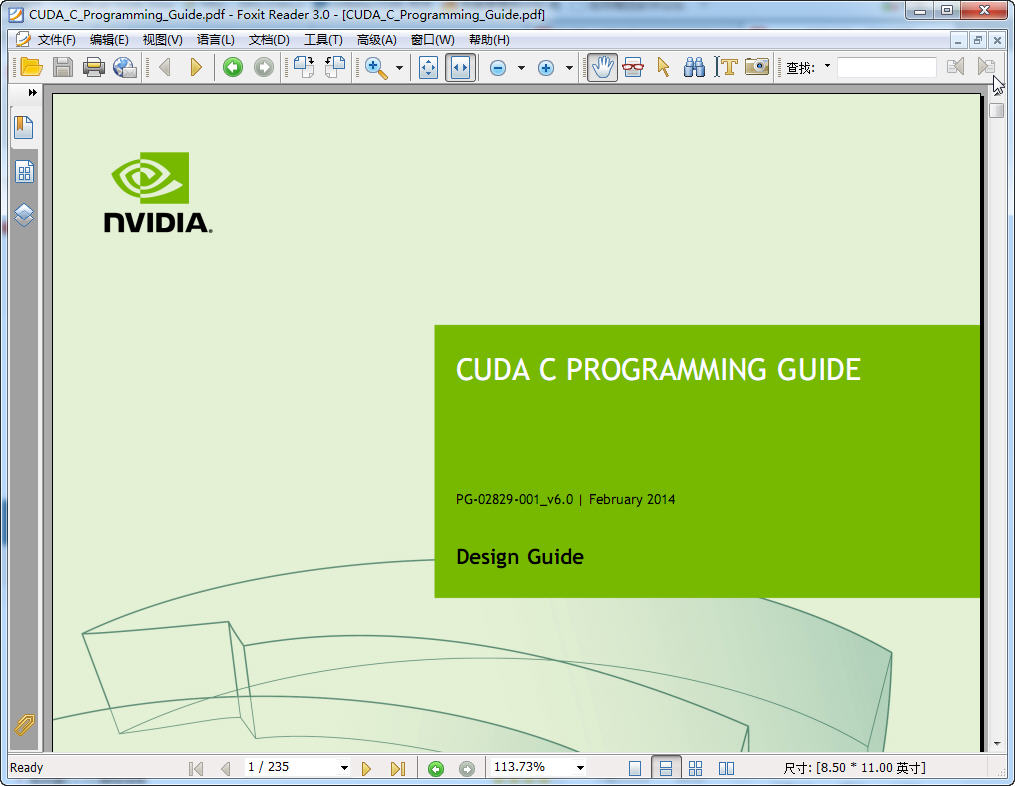The height and width of the screenshot is (786, 1015).
Task: Open search with the binoculars icon
Action: (694, 67)
